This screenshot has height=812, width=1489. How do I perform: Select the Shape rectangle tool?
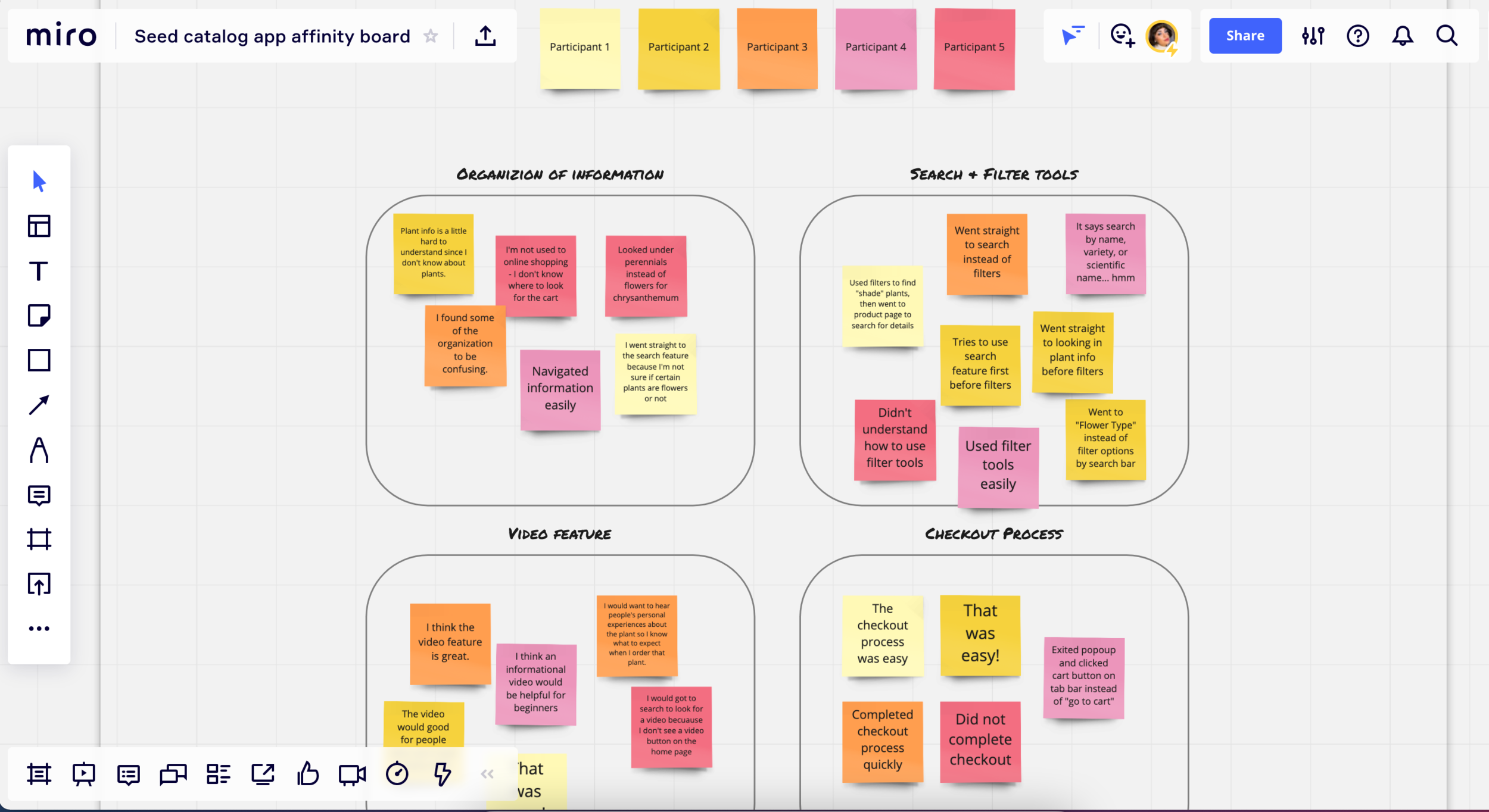click(x=39, y=360)
